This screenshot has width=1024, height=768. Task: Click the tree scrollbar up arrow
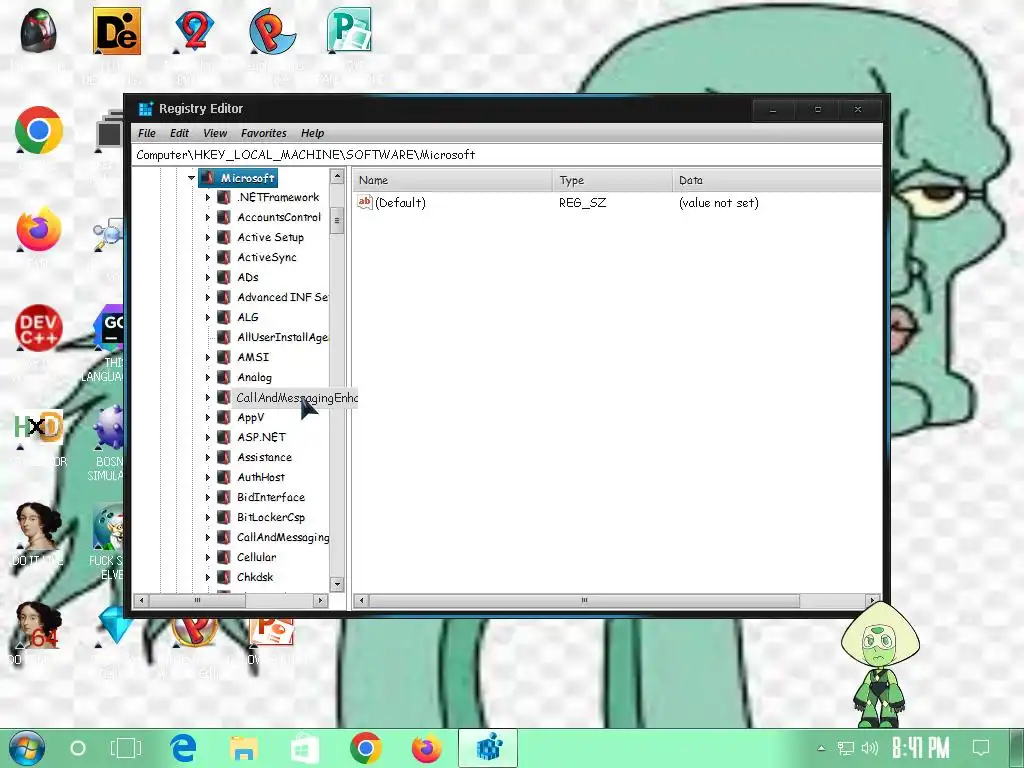click(337, 176)
